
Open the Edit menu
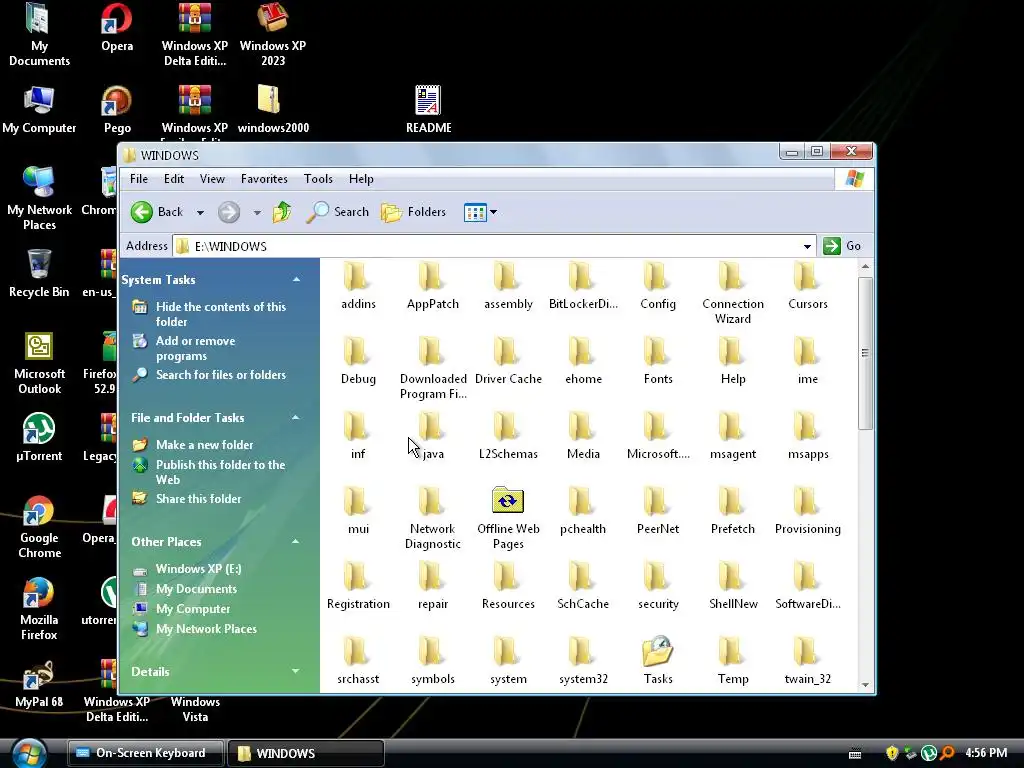pyautogui.click(x=174, y=179)
